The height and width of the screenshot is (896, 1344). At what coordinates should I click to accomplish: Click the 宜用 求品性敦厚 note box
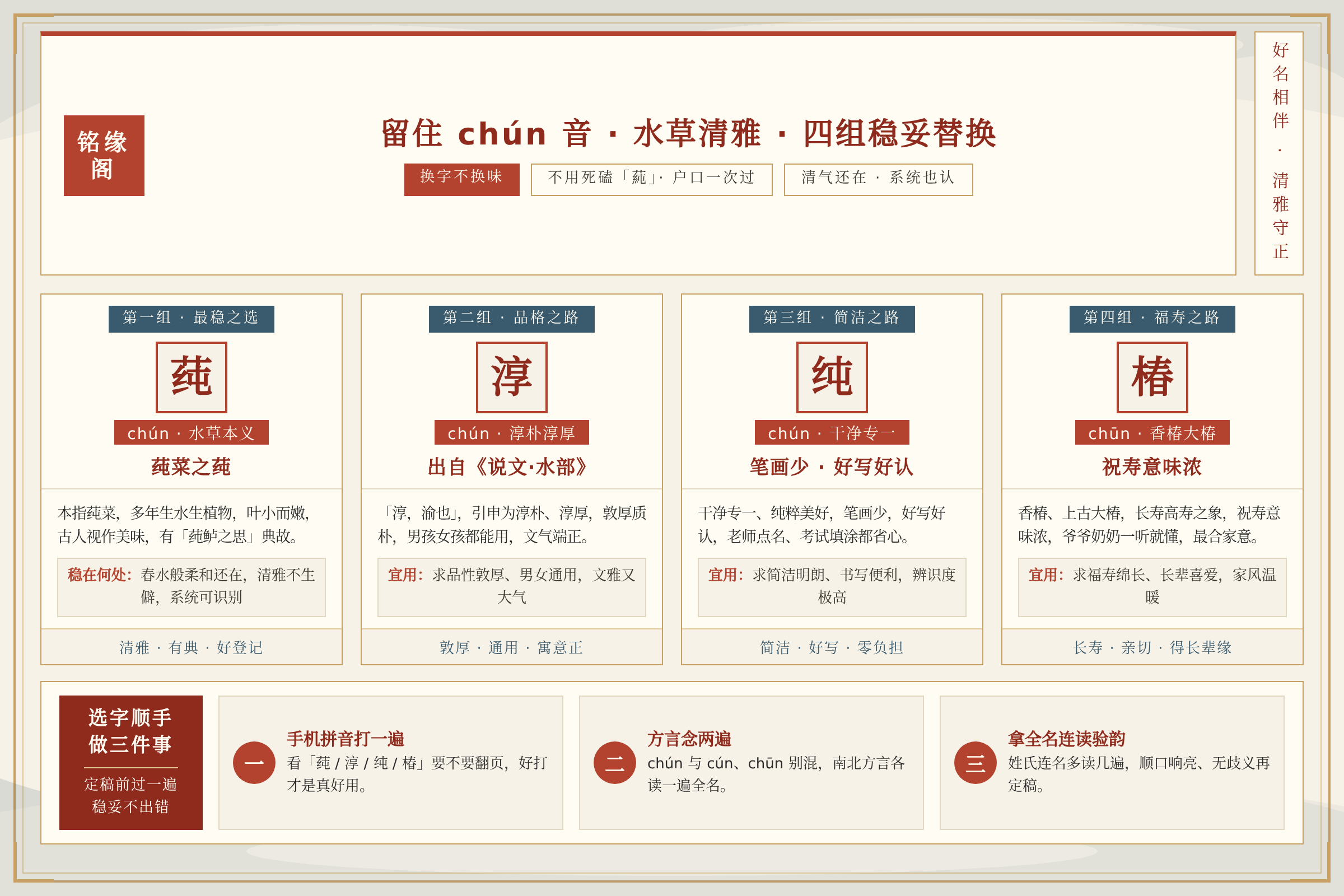(512, 587)
